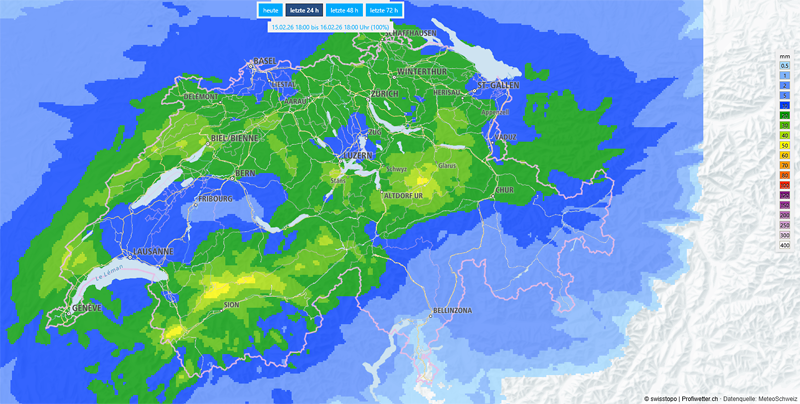Click the BASEL city label on the map
The image size is (800, 404).
(265, 61)
